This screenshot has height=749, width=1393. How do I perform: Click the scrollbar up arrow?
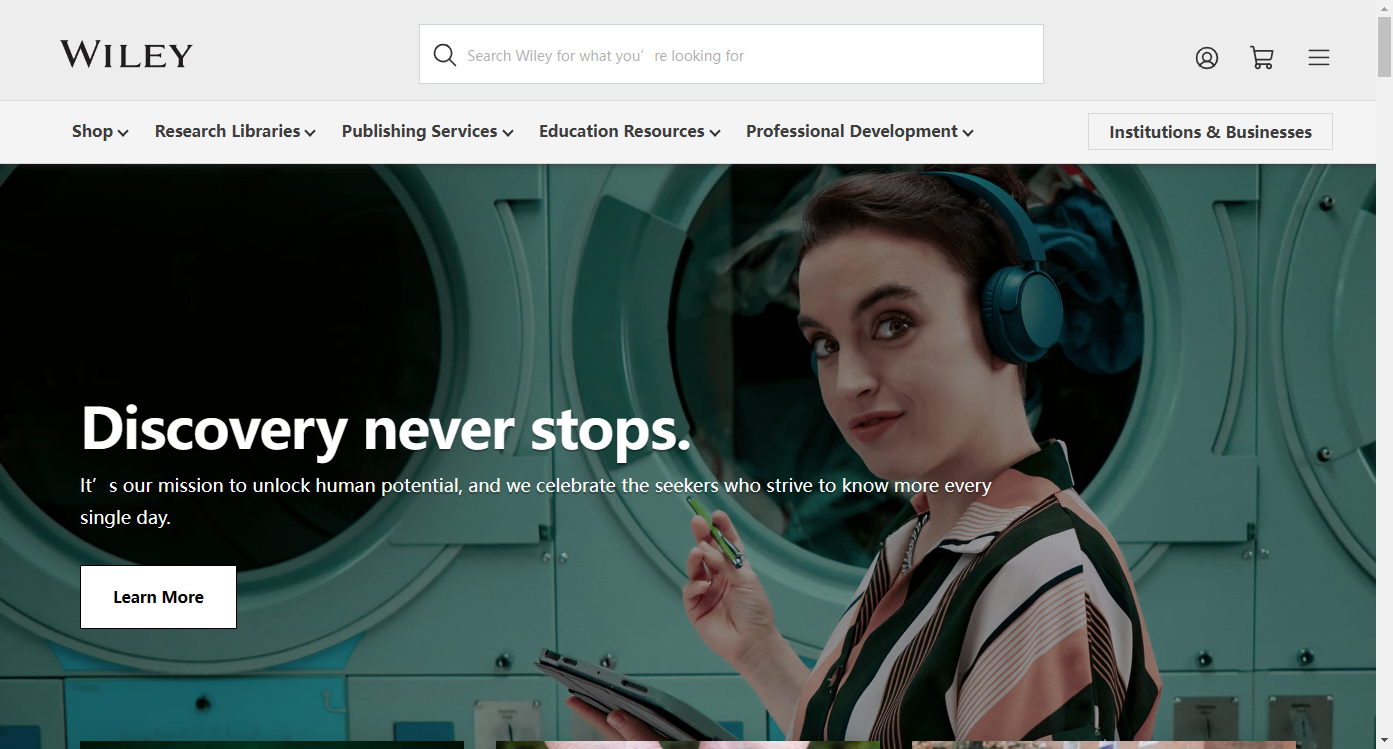pos(1384,8)
